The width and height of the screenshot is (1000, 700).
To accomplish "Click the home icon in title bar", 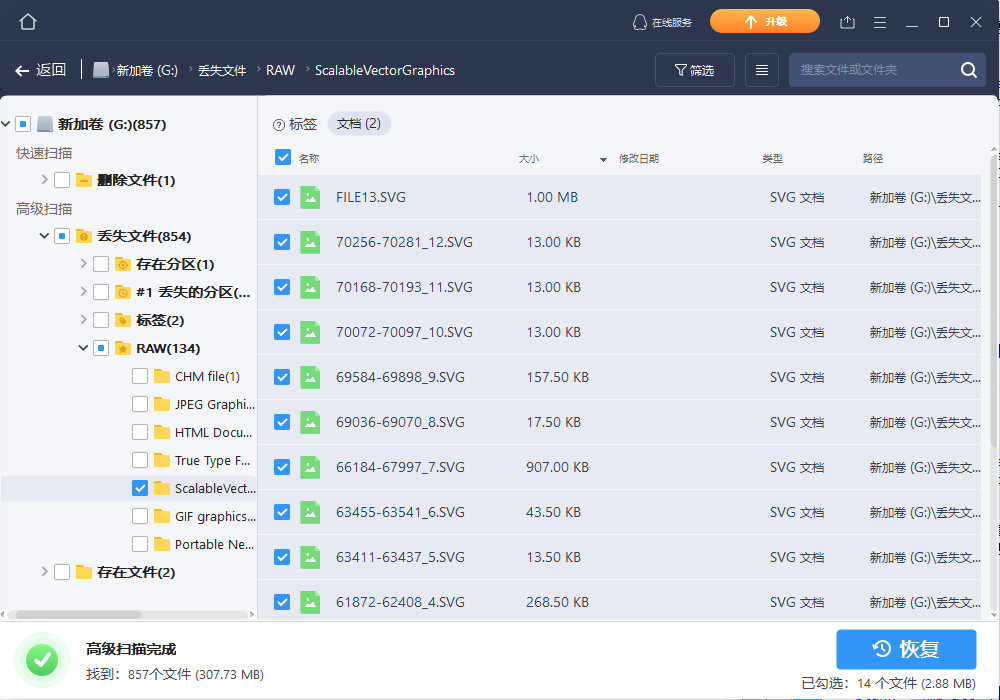I will [x=28, y=22].
